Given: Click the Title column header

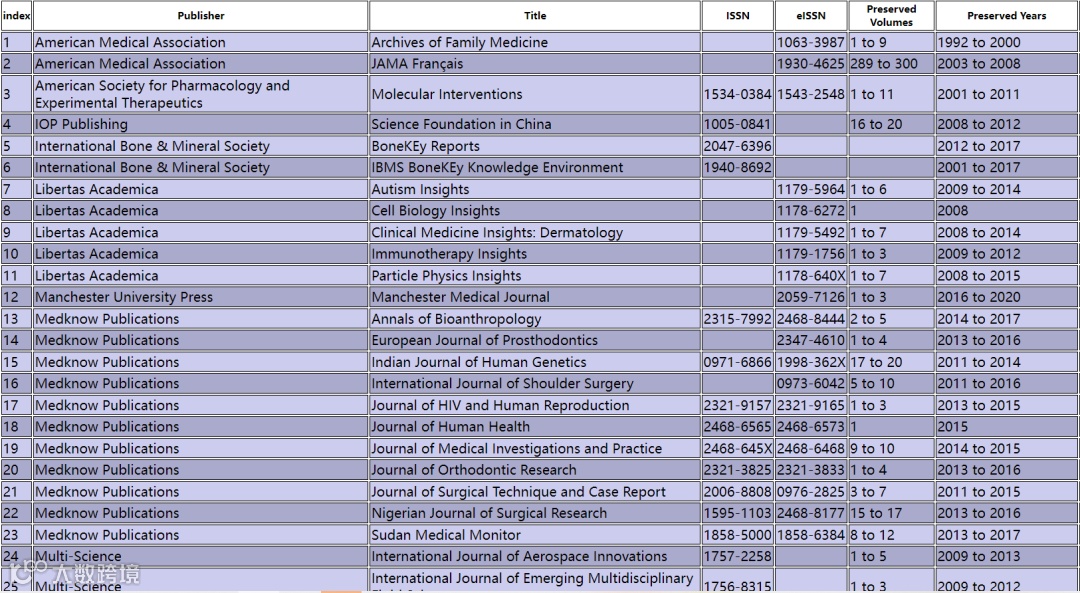Looking at the screenshot, I should (x=535, y=16).
